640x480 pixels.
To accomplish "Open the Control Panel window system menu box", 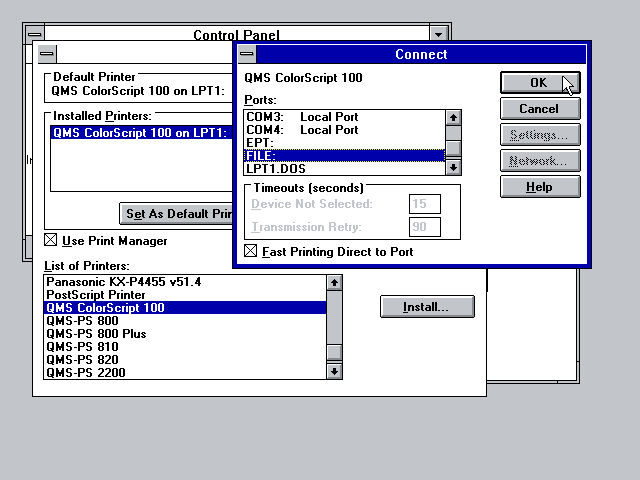I will point(34,34).
